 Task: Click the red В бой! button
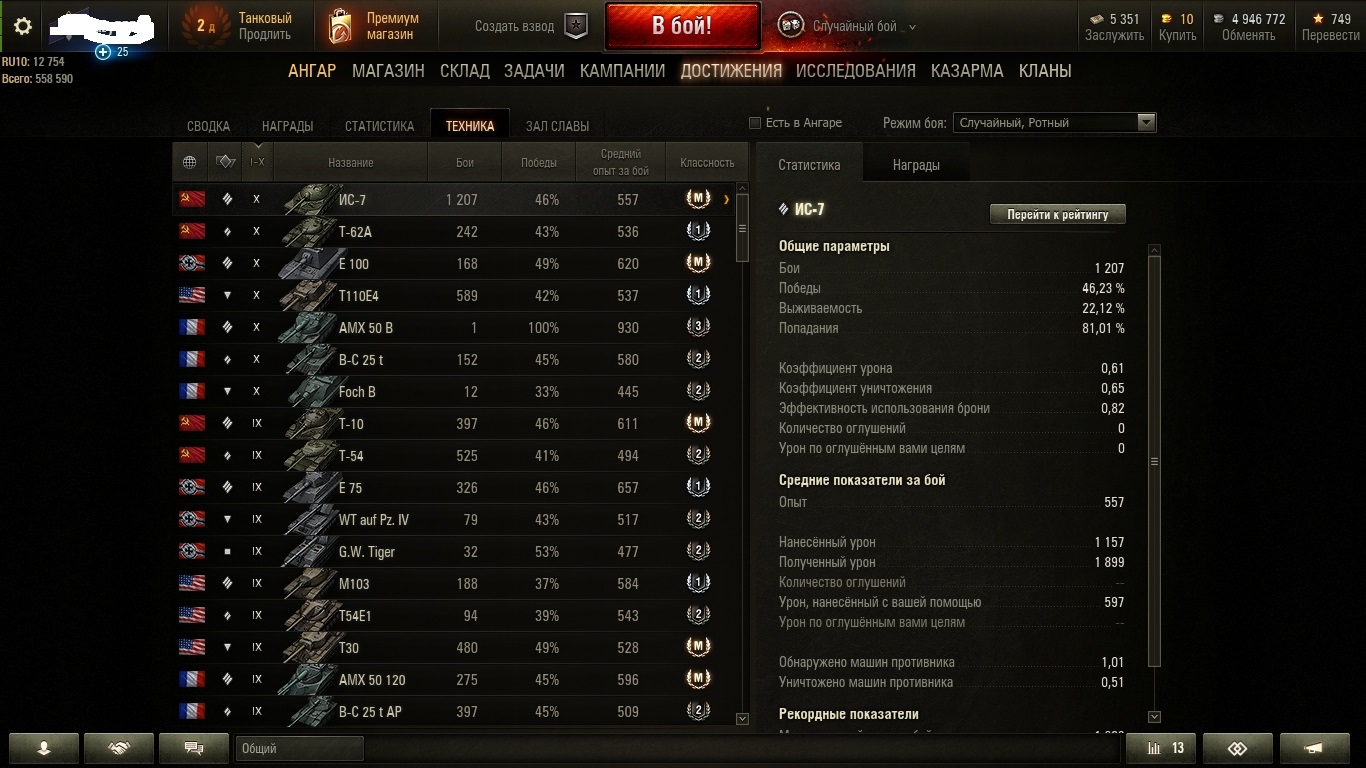click(682, 26)
